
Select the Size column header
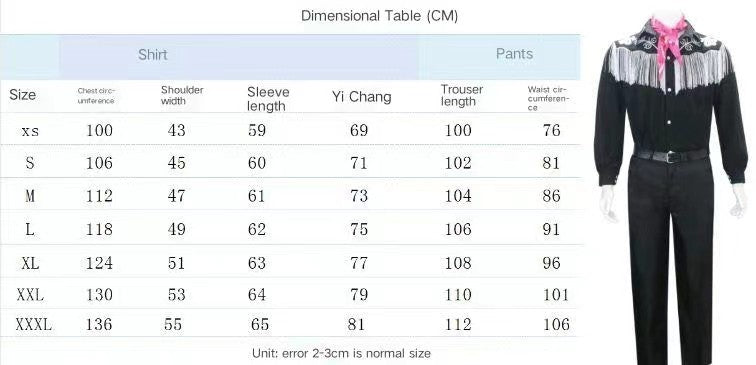pos(22,95)
